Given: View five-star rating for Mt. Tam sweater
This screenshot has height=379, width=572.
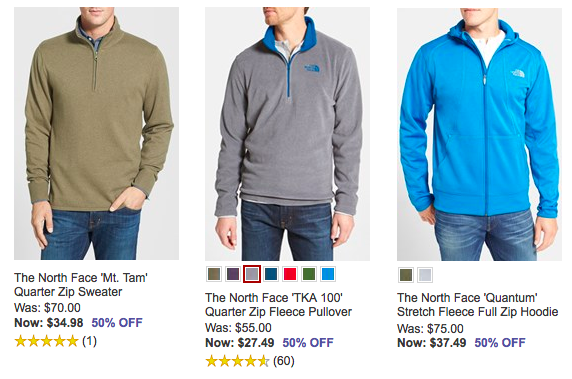Looking at the screenshot, I should (46, 341).
